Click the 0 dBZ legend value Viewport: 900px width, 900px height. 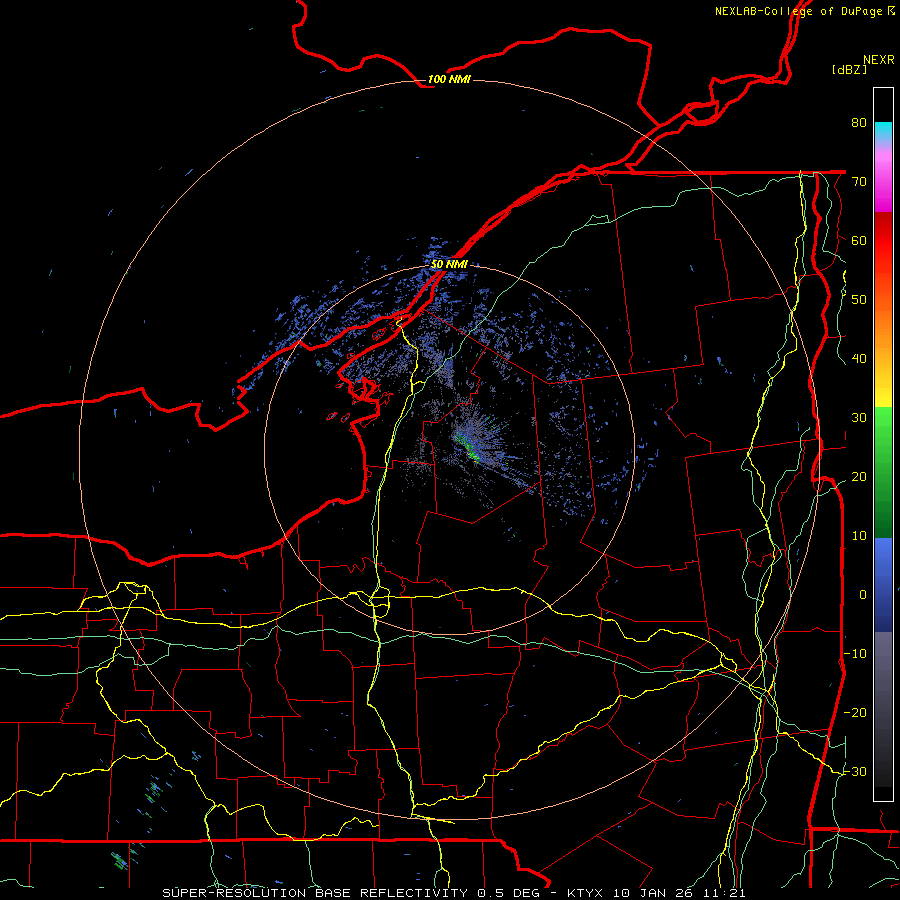click(863, 595)
